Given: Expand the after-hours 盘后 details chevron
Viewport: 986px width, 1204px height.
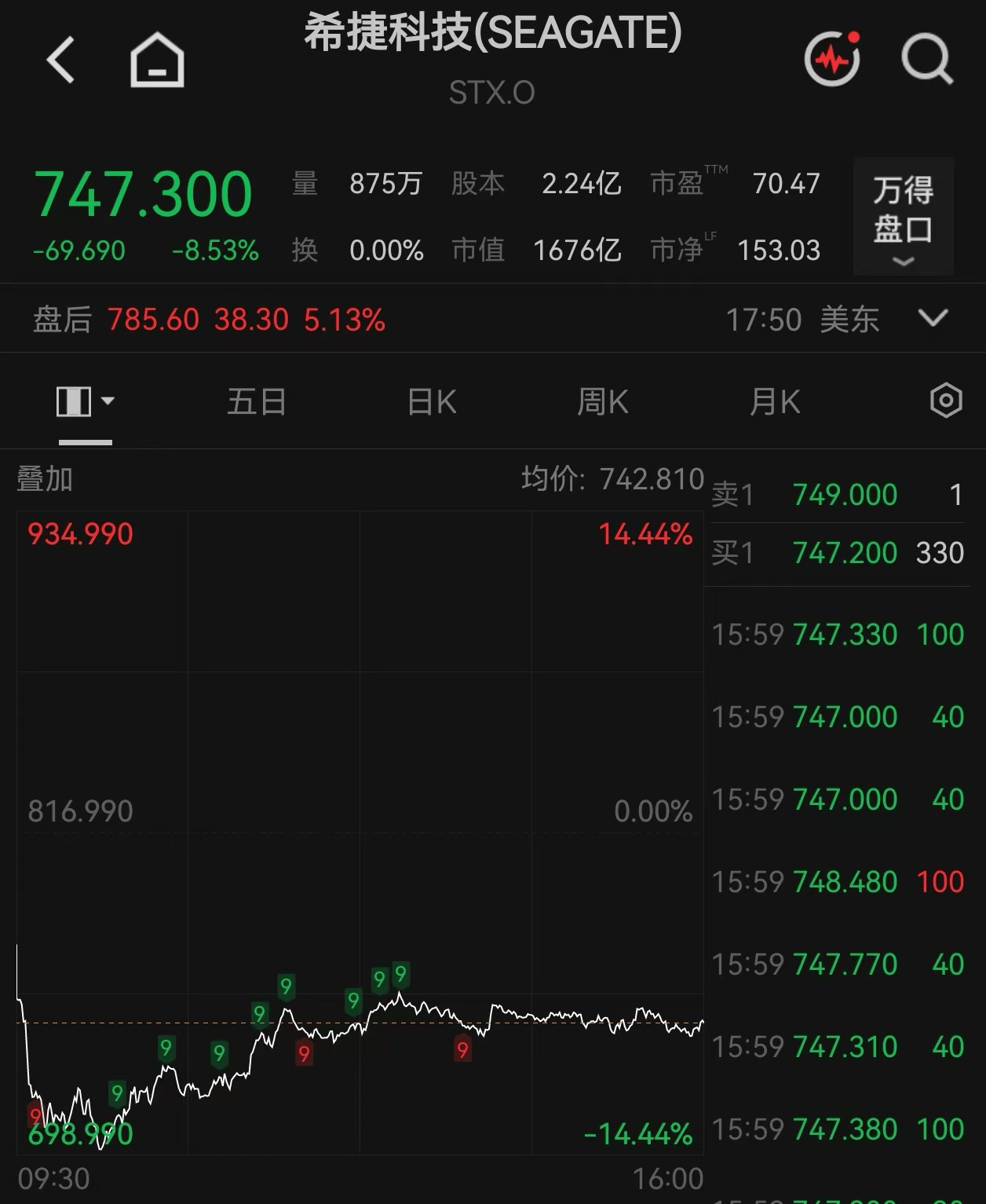Looking at the screenshot, I should 933,318.
